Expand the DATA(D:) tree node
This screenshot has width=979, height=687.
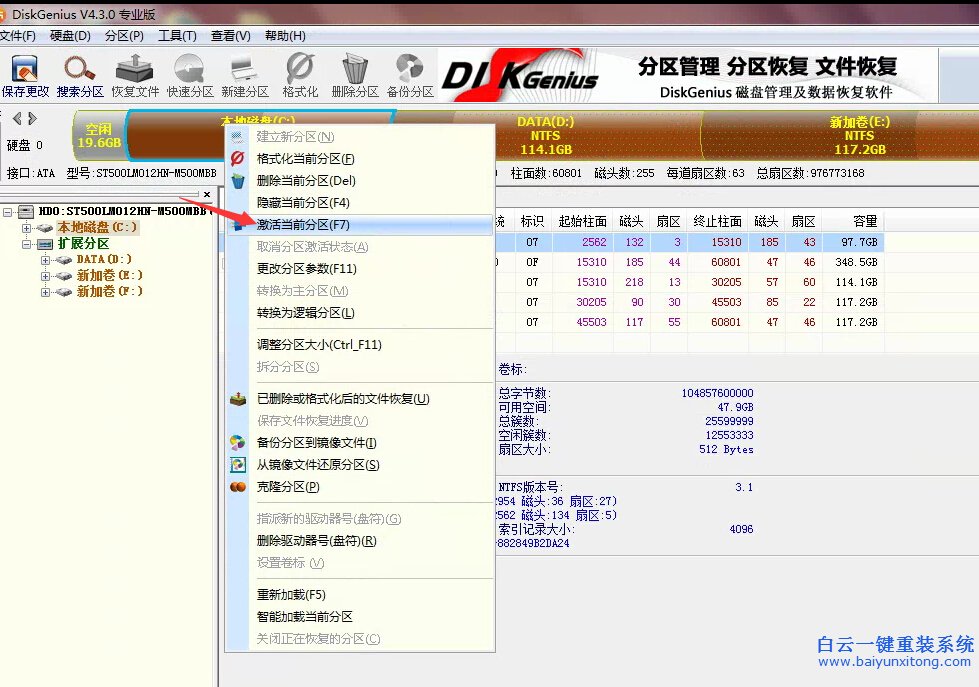point(47,258)
